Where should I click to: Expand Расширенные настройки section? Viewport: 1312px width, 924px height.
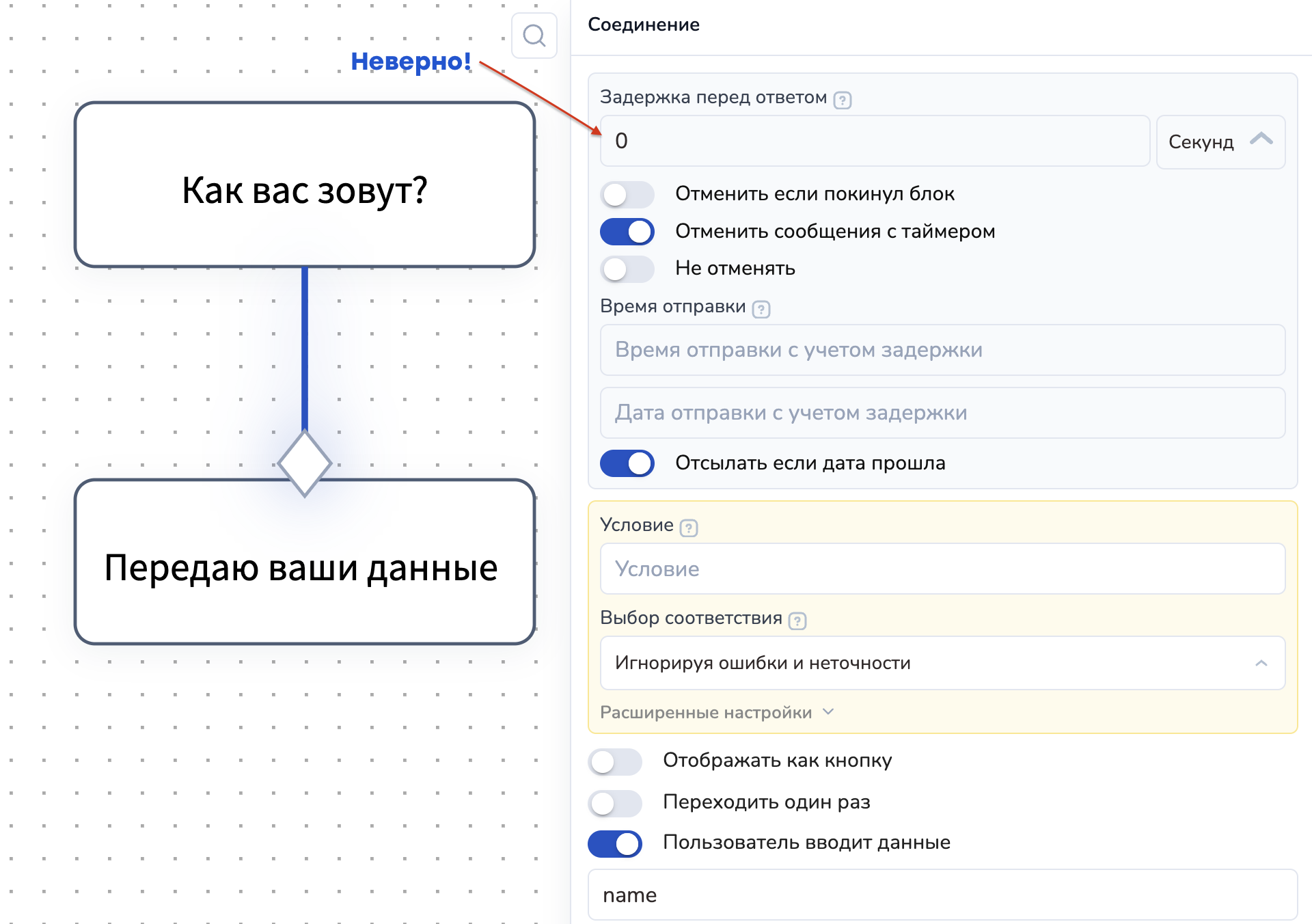click(716, 713)
